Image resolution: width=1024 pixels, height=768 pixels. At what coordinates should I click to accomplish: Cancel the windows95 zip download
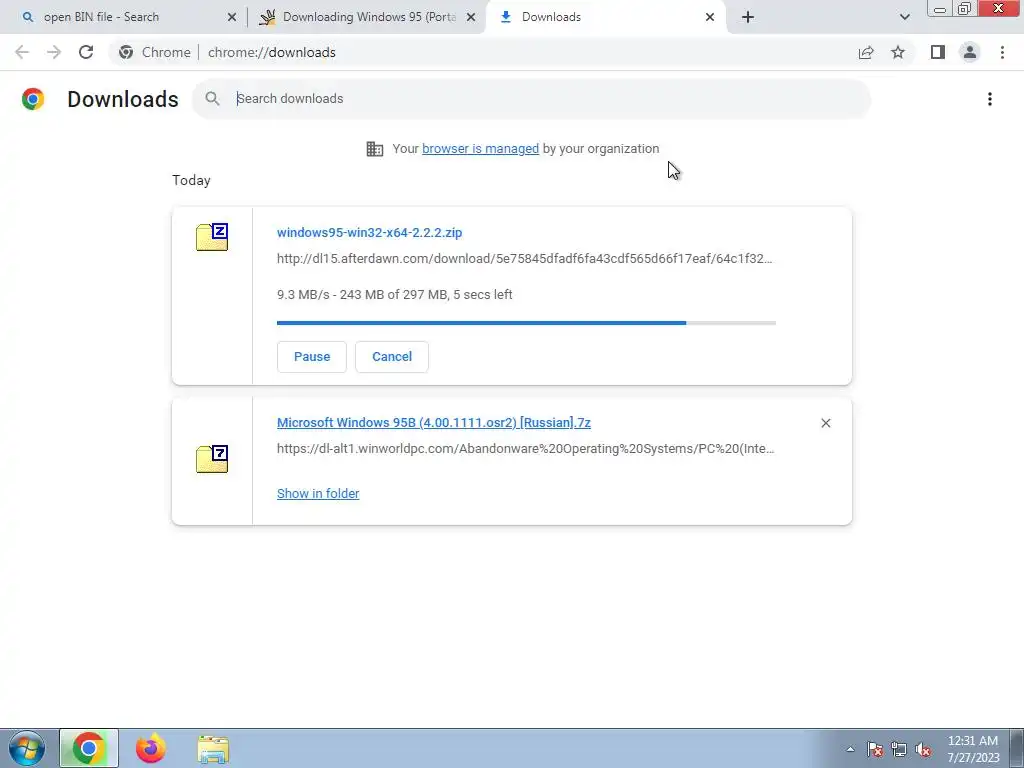392,357
